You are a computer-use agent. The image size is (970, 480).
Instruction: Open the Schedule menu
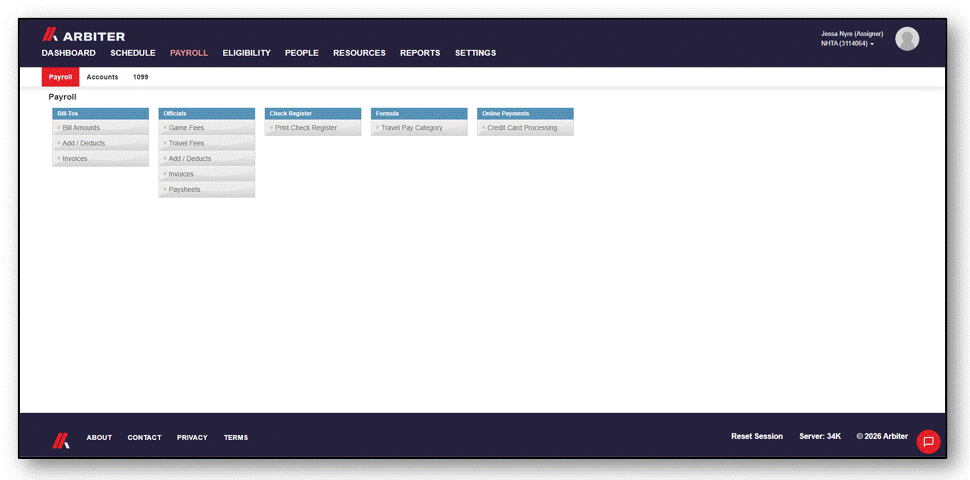click(x=133, y=53)
